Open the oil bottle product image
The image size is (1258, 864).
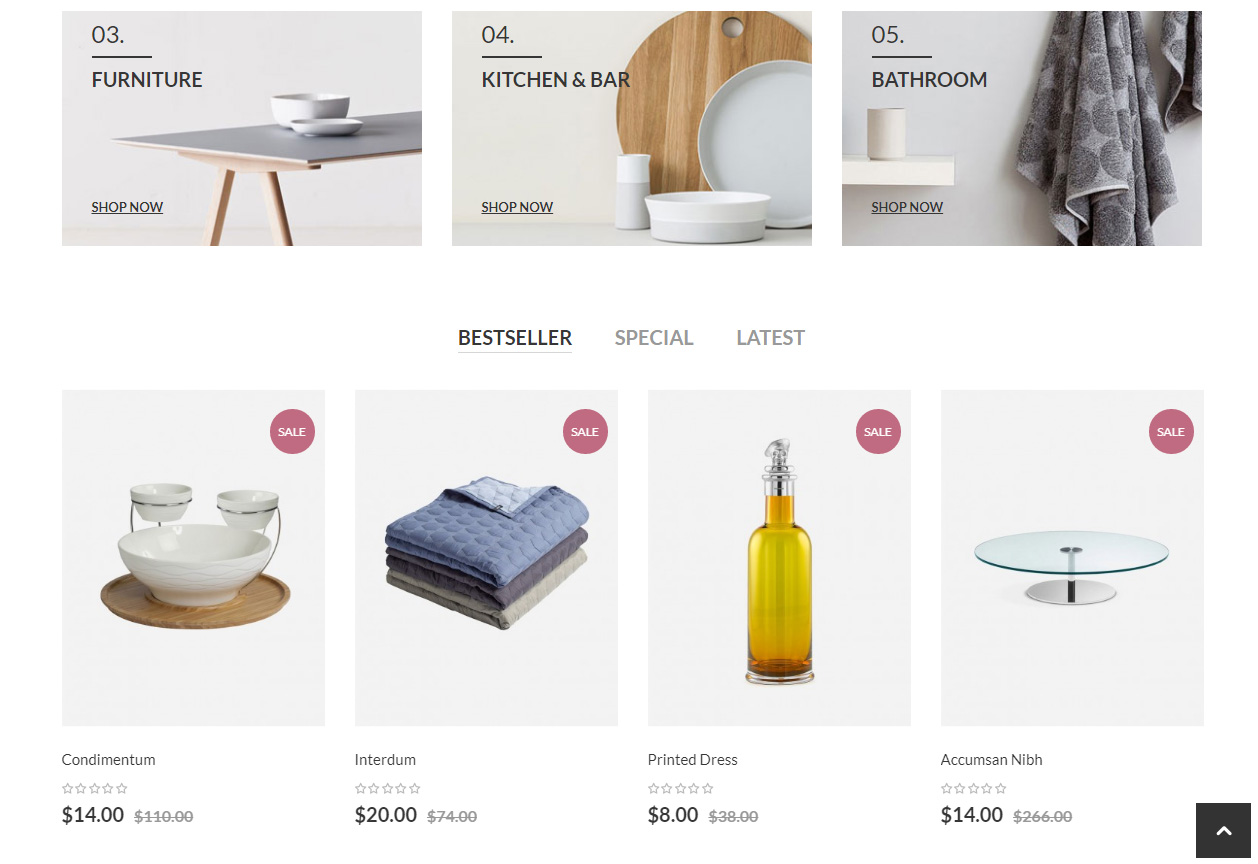779,558
